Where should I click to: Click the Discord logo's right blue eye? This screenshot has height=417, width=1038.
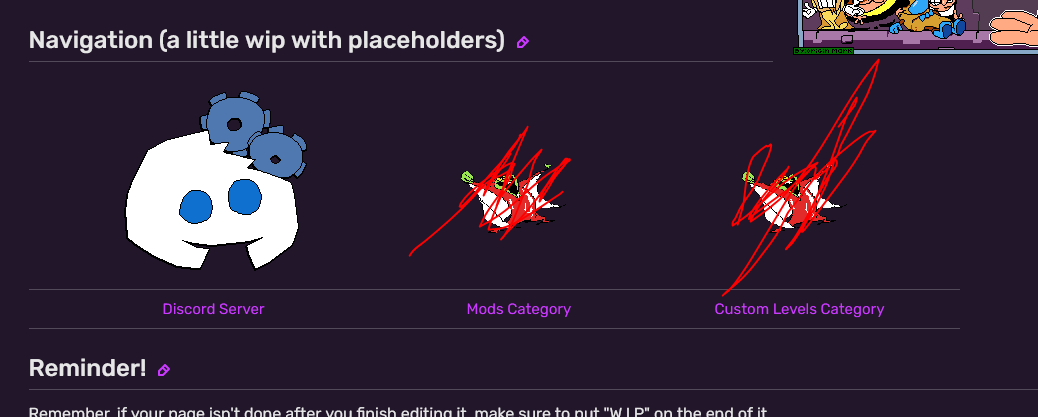tap(244, 196)
